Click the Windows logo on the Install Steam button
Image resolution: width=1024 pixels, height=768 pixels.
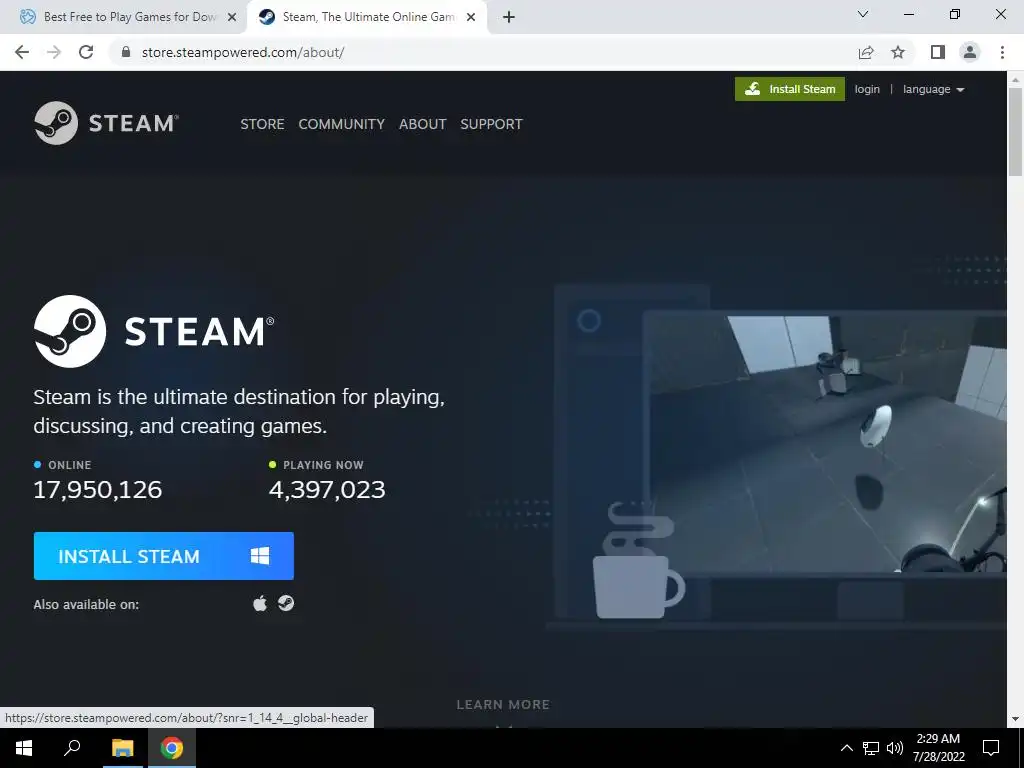pyautogui.click(x=260, y=556)
